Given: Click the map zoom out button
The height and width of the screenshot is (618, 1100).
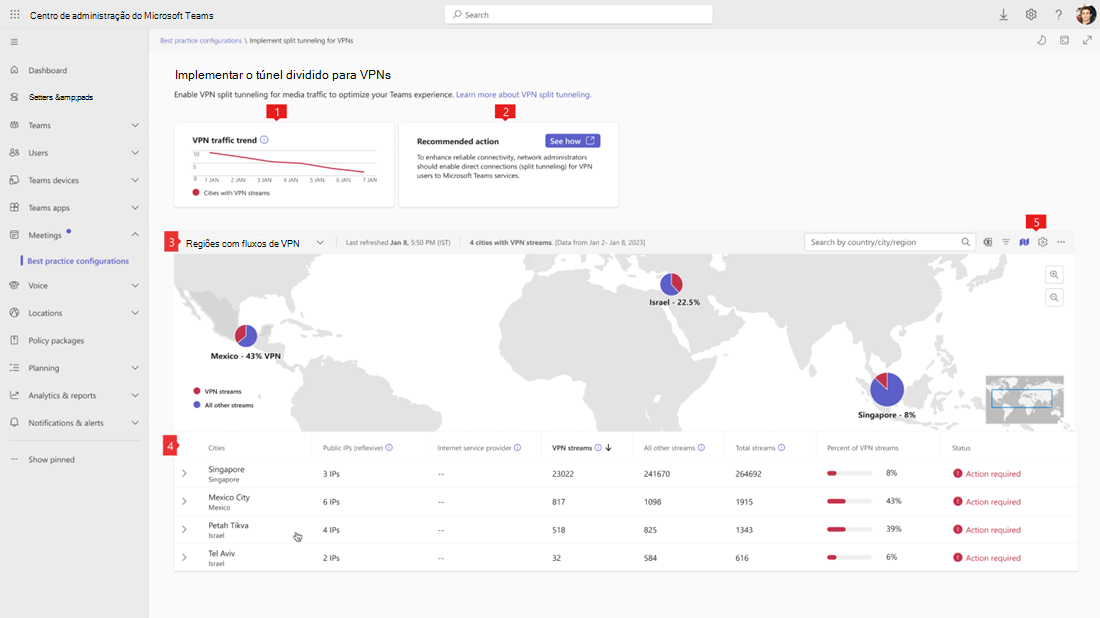Looking at the screenshot, I should click(x=1053, y=297).
